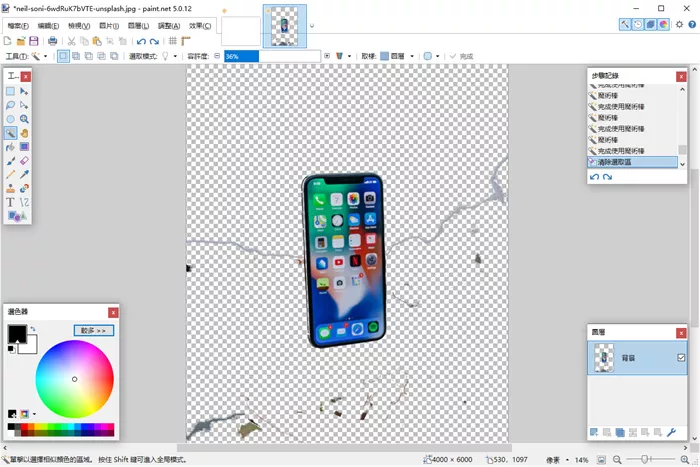Image resolution: width=700 pixels, height=467 pixels.
Task: Click the 較多 >> button in color panel
Action: (x=94, y=330)
